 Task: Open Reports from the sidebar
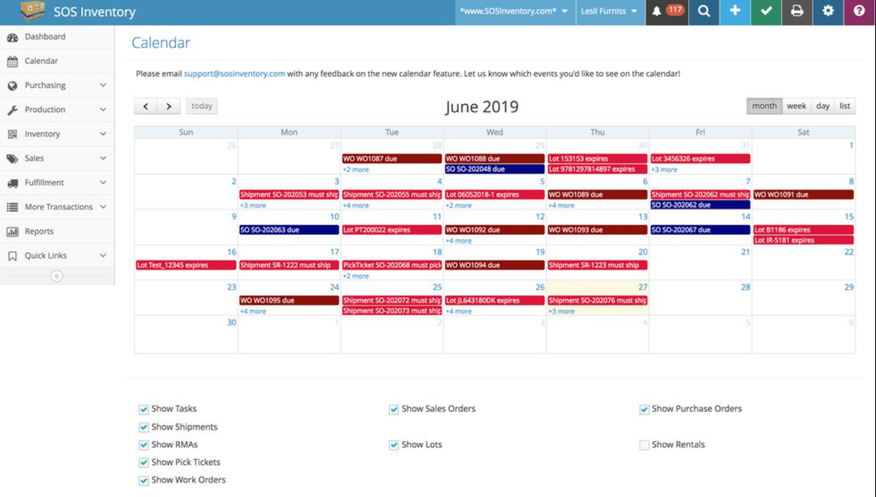point(39,231)
